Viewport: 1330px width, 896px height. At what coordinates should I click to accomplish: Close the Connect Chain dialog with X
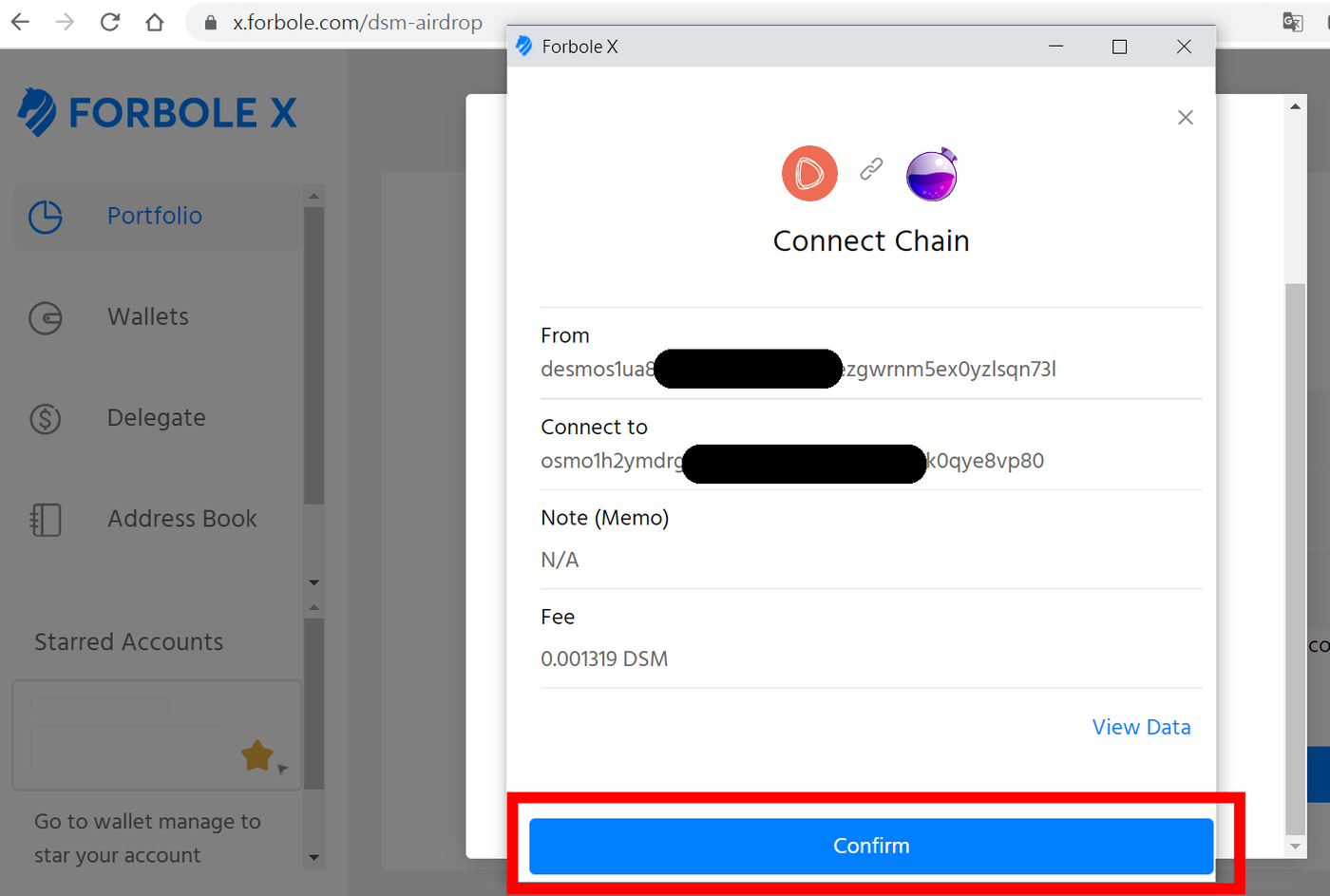point(1185,117)
